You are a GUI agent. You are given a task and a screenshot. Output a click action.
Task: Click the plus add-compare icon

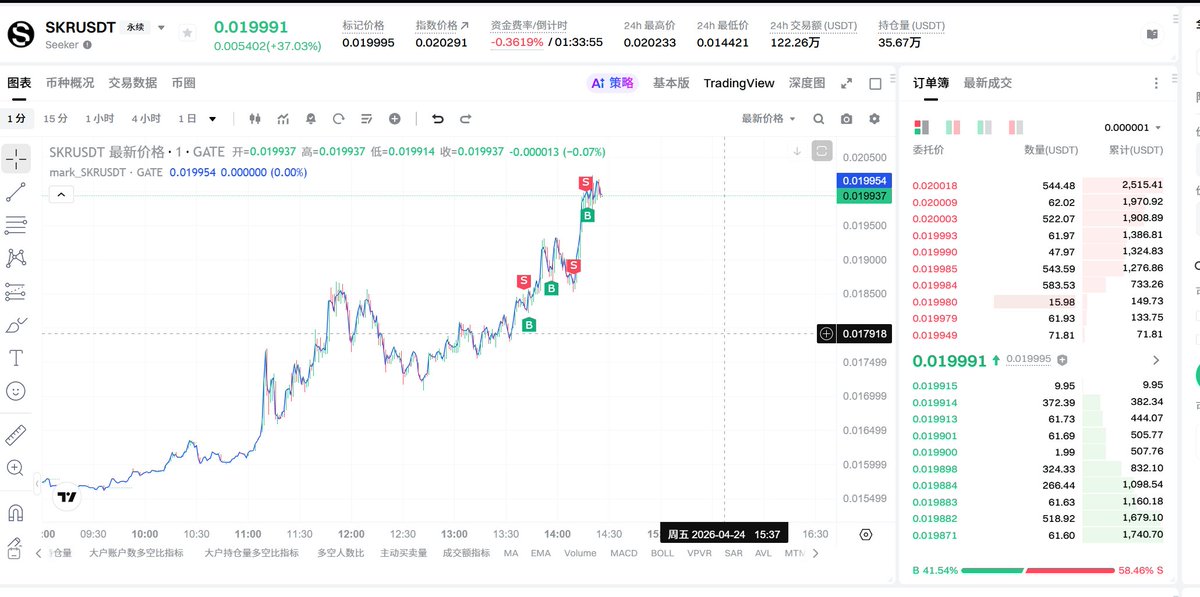pos(395,118)
